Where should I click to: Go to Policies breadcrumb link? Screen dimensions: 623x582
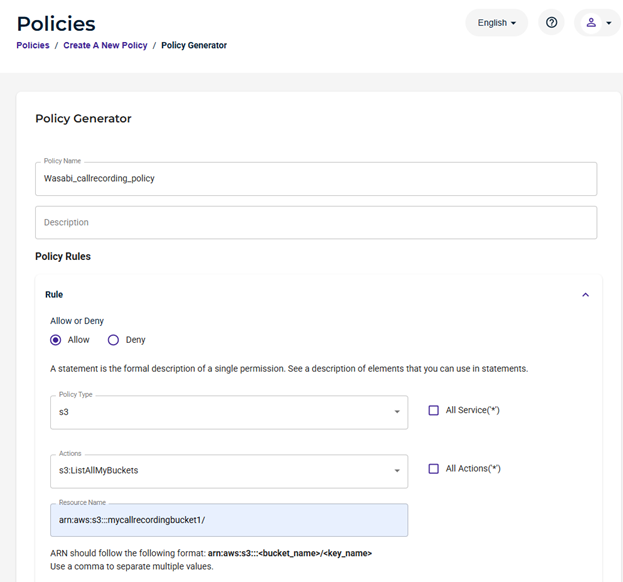pos(33,45)
